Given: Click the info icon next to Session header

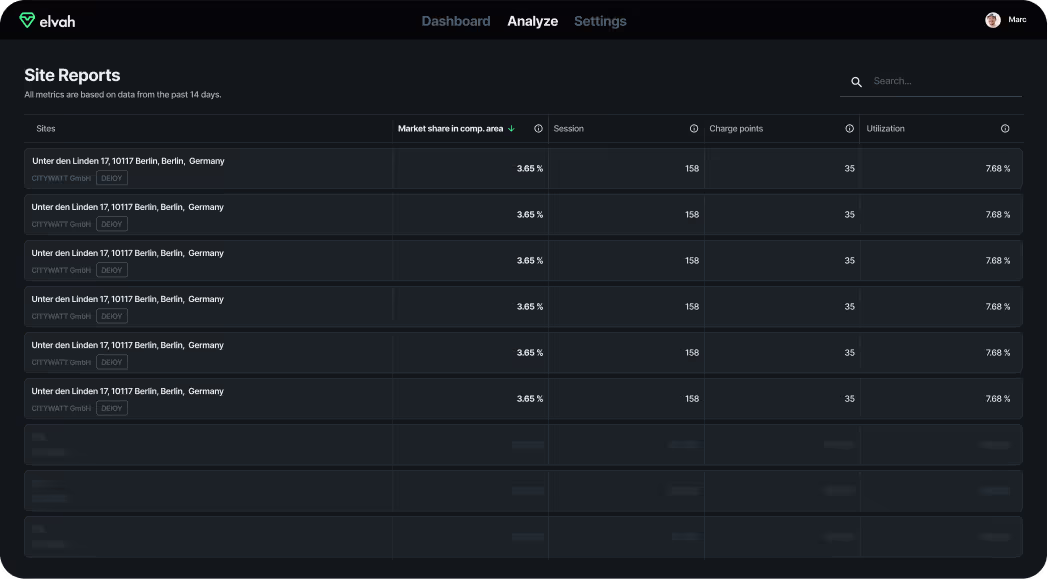Looking at the screenshot, I should click(694, 128).
